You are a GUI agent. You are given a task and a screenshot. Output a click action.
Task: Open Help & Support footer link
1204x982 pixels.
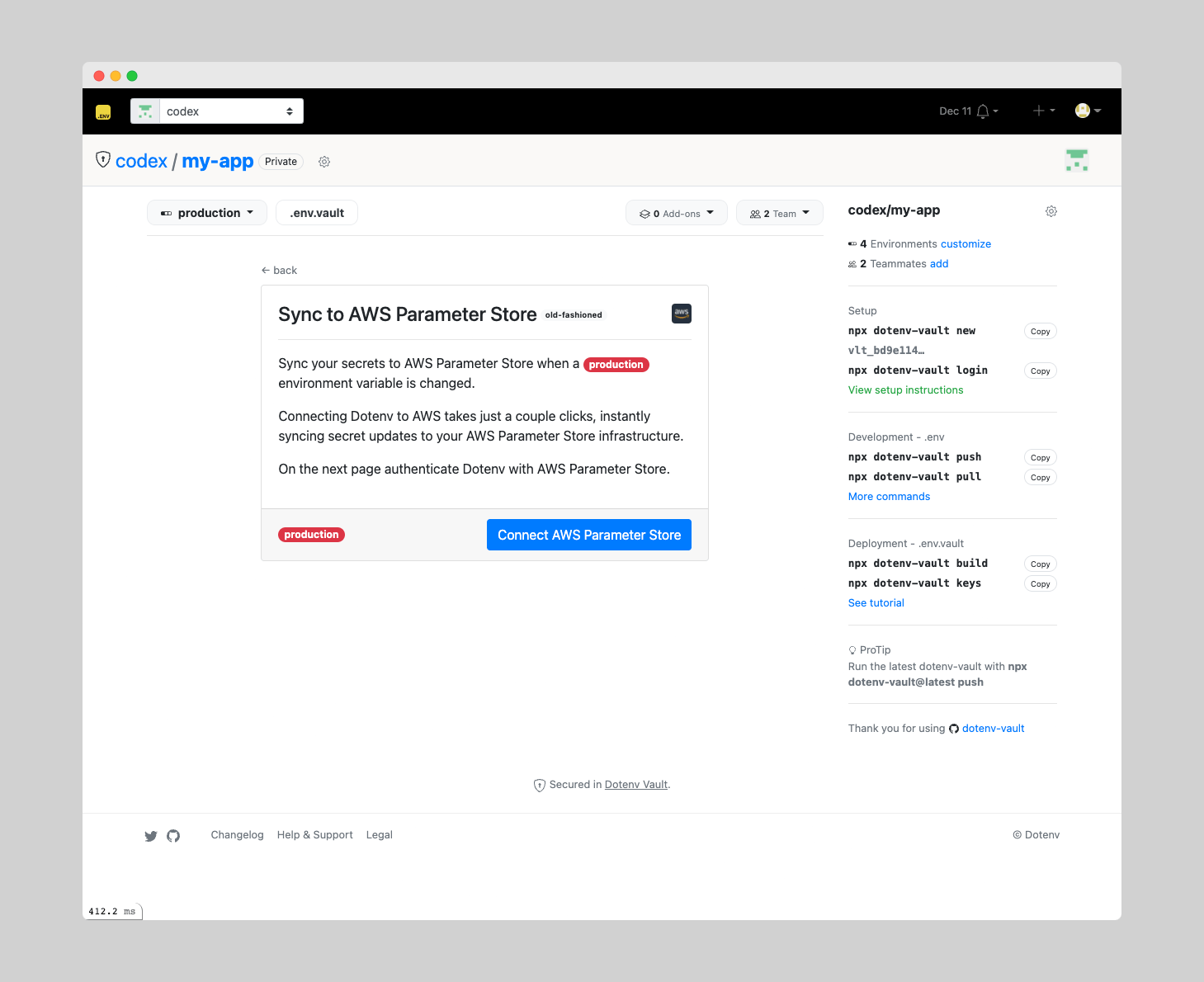pyautogui.click(x=315, y=835)
